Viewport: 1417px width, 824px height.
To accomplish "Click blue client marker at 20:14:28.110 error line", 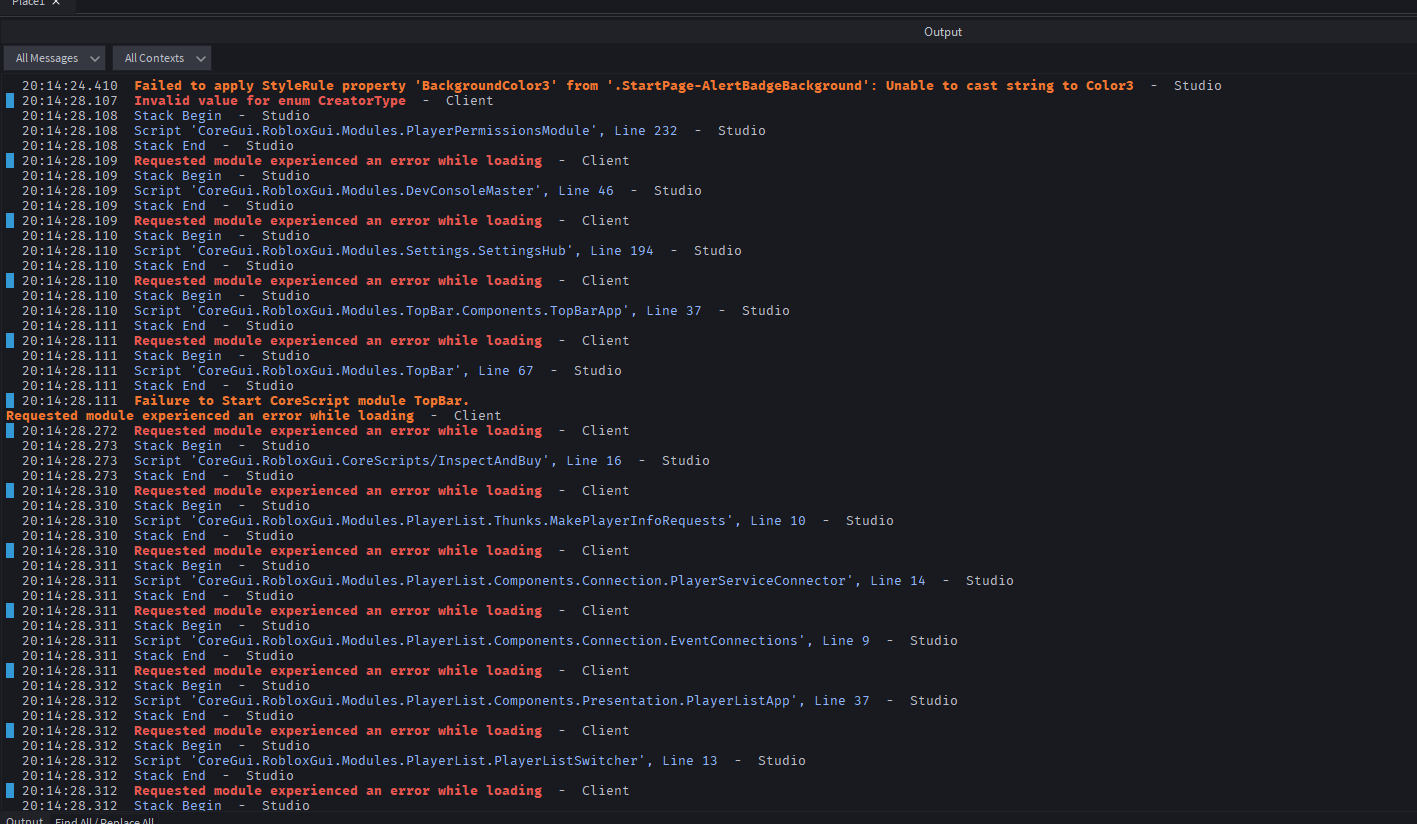I will click(x=10, y=280).
